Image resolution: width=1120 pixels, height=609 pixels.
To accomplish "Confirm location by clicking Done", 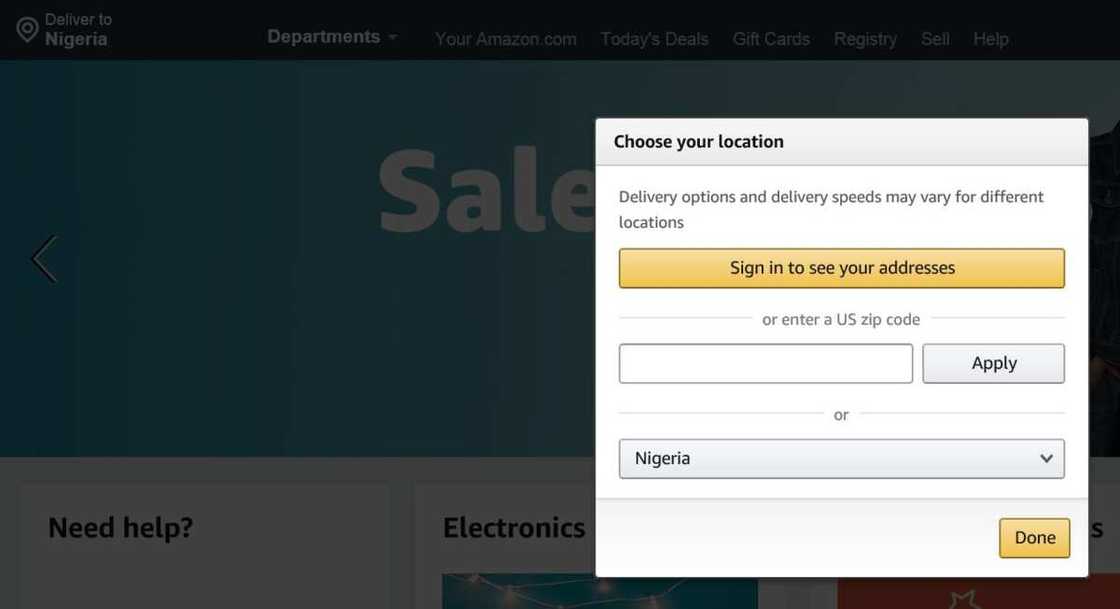I will click(x=1034, y=537).
